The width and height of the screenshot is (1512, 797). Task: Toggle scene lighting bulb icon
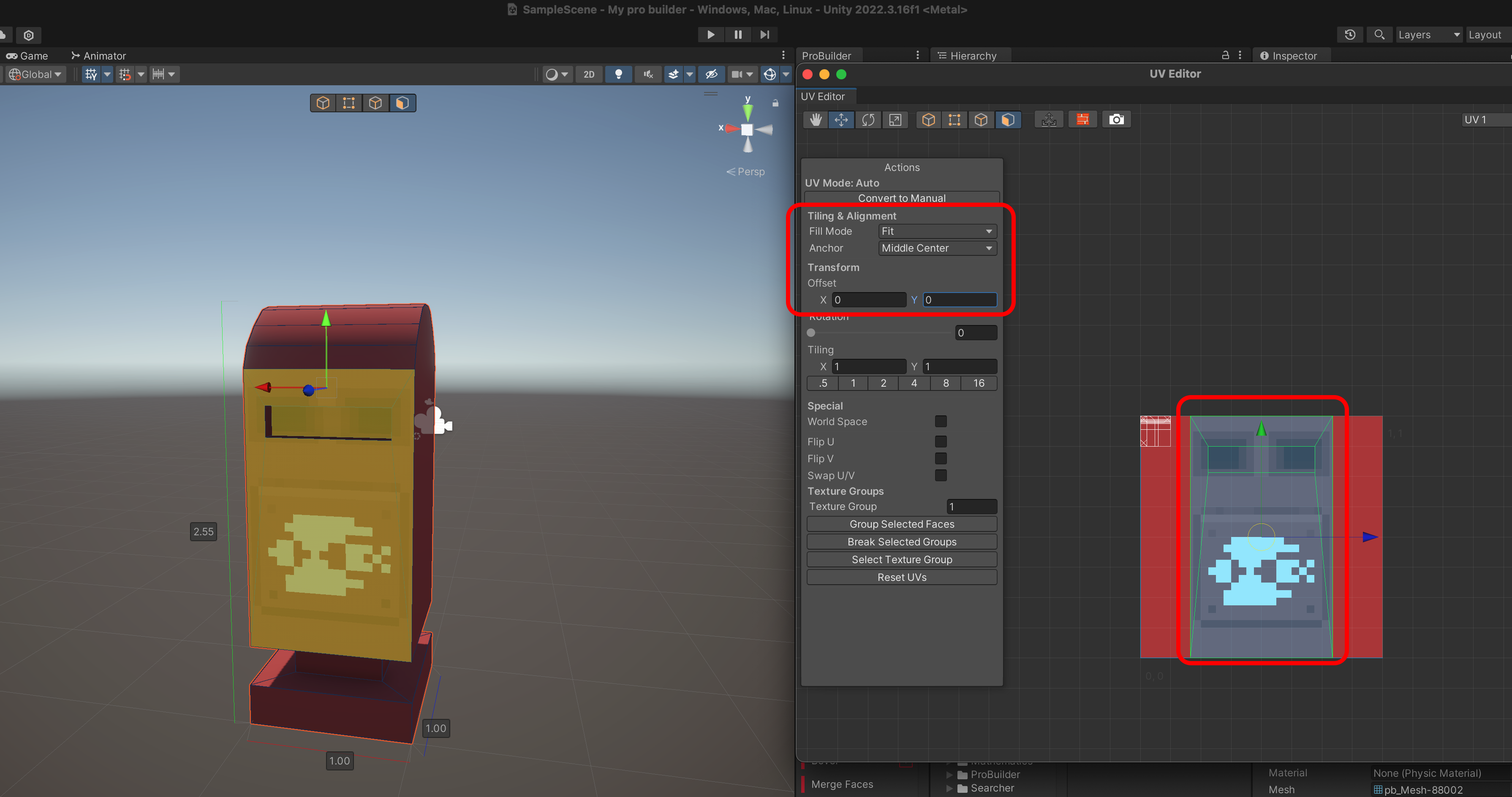point(618,74)
